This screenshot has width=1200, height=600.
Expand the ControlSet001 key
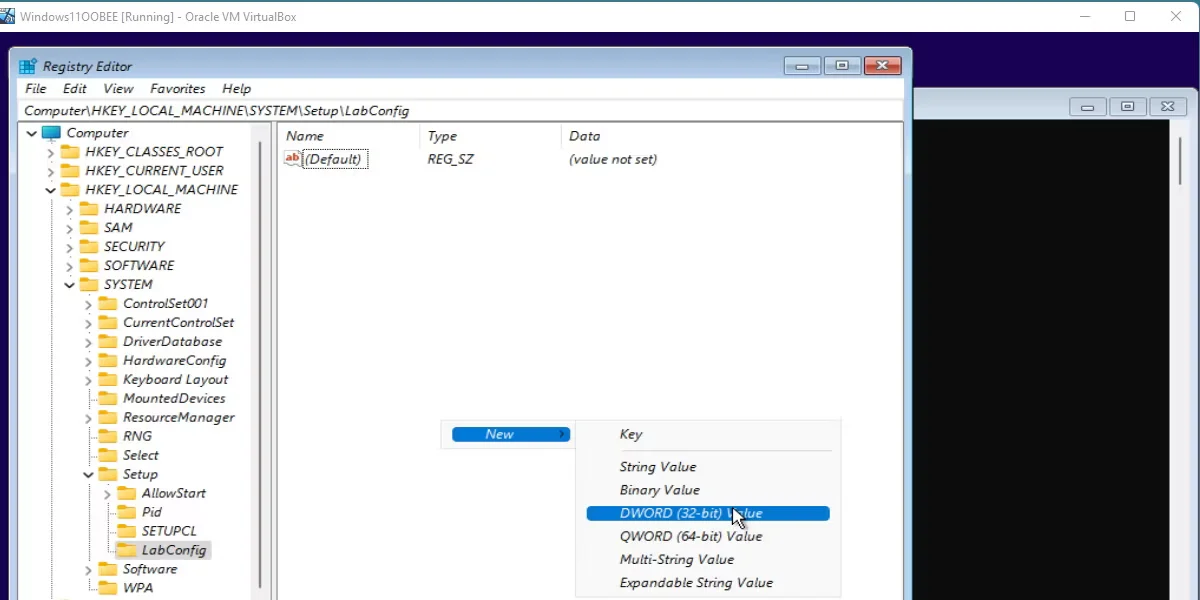point(87,303)
